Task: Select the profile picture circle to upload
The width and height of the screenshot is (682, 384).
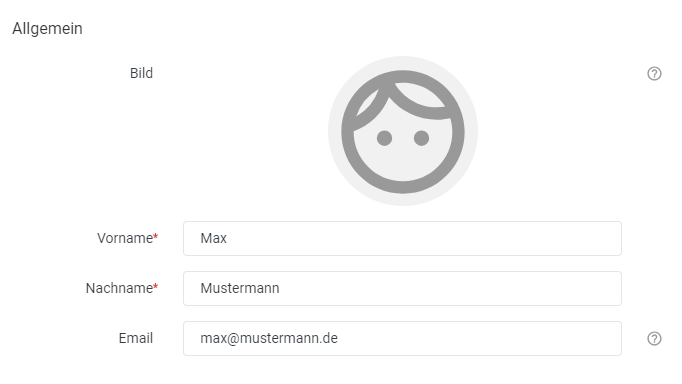Action: coord(403,131)
